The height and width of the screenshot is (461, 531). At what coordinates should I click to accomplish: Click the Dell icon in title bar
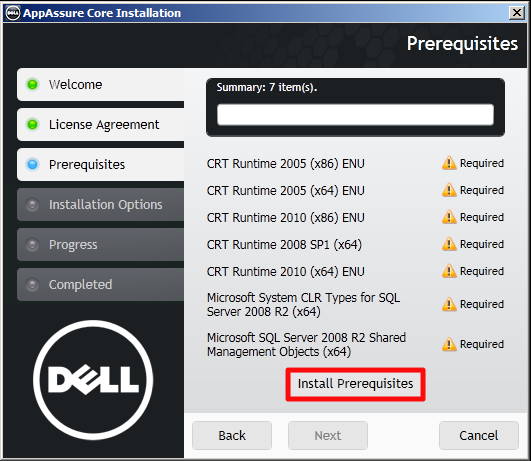(x=13, y=13)
